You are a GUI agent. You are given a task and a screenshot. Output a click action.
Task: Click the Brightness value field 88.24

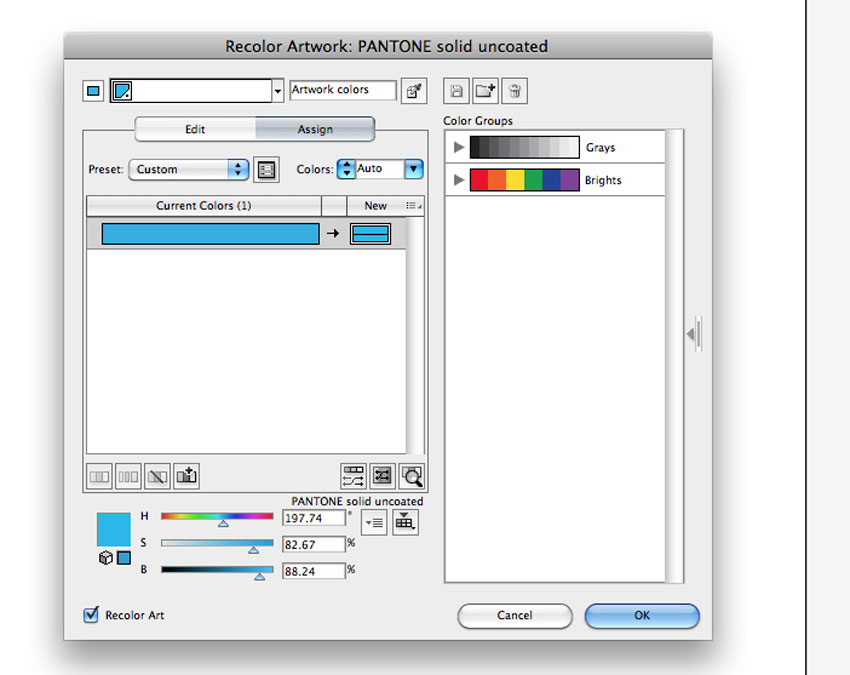(314, 571)
